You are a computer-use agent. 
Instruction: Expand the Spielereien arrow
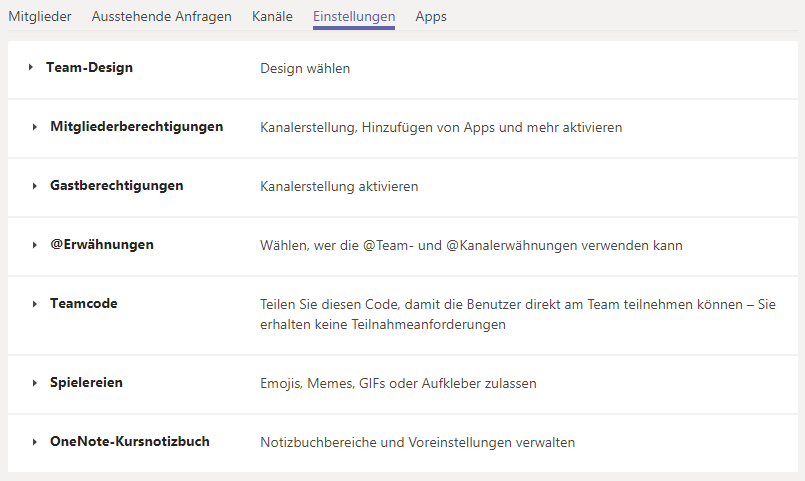click(x=34, y=383)
